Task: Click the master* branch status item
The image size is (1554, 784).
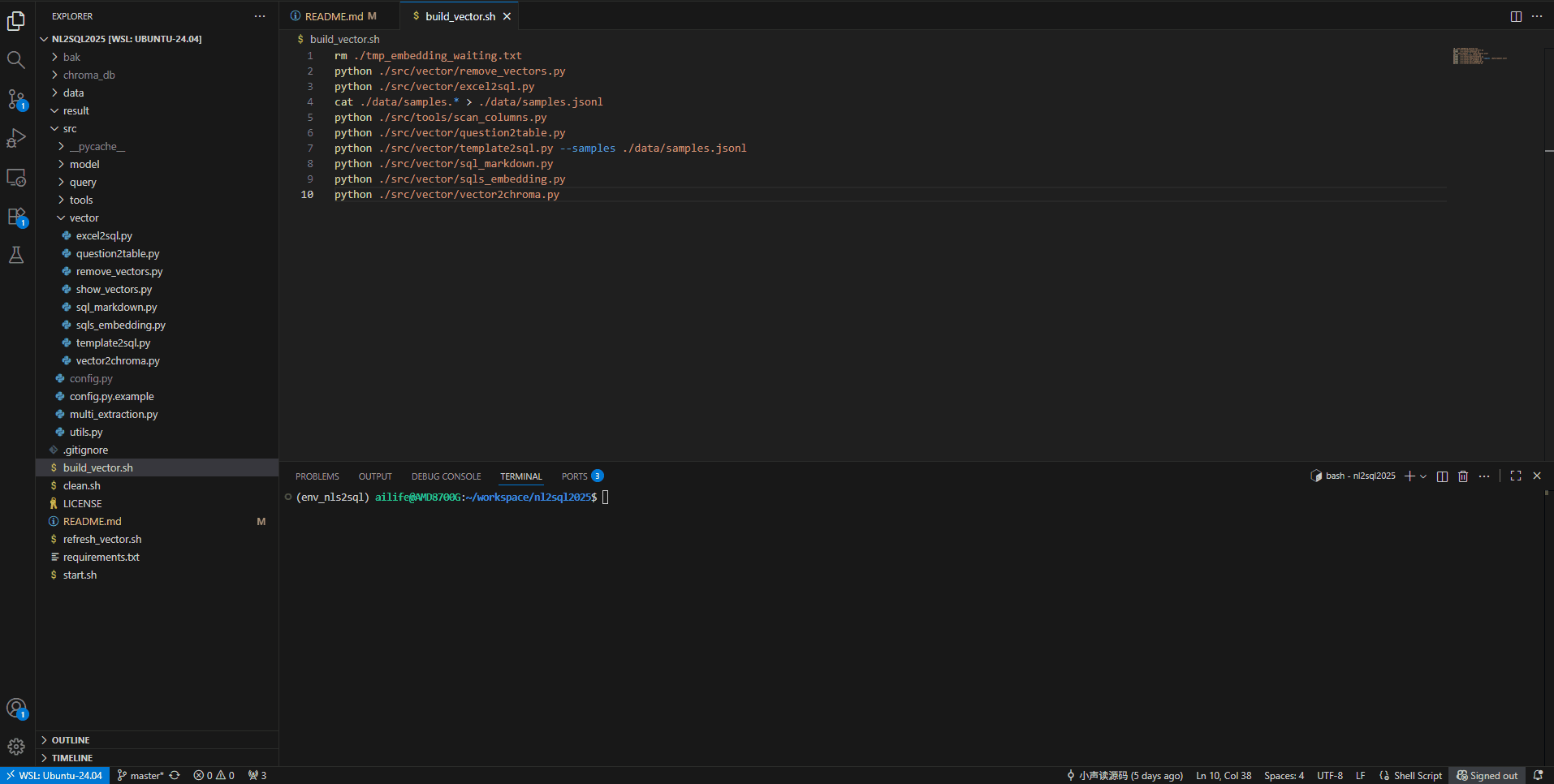Action: (140, 775)
